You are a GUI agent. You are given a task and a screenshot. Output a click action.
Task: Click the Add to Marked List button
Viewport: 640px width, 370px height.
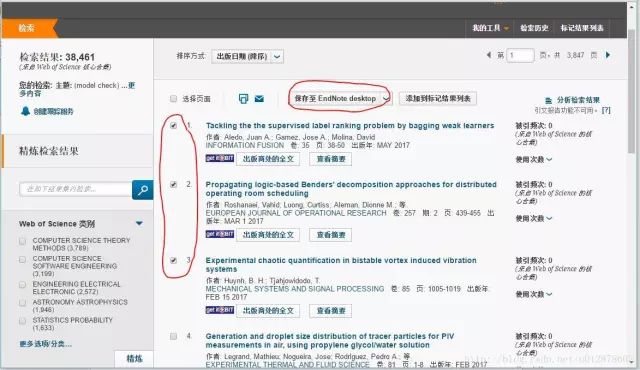click(438, 98)
